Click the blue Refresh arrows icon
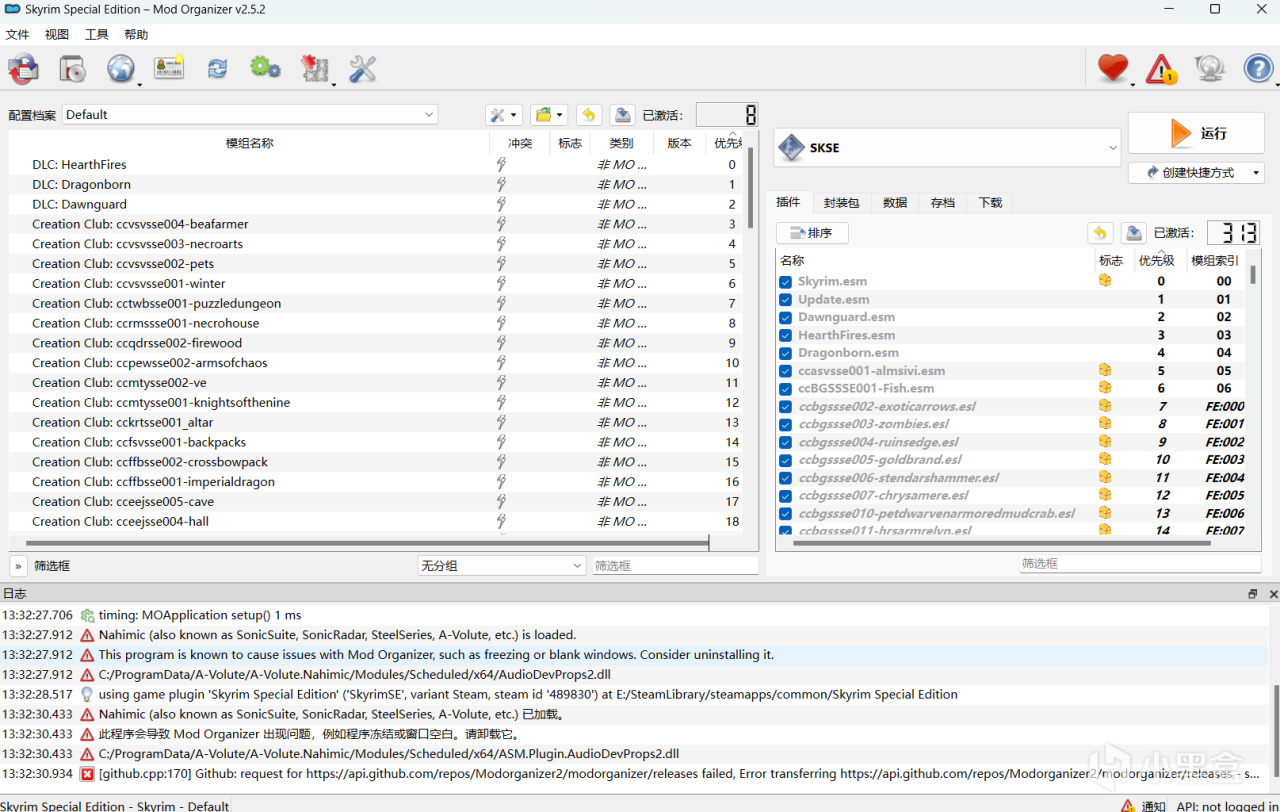This screenshot has height=812, width=1280. point(217,69)
